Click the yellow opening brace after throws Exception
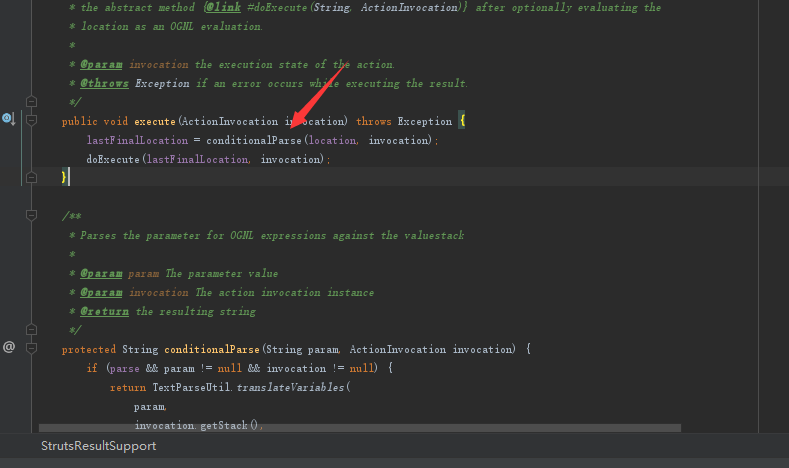The width and height of the screenshot is (789, 468). pos(462,121)
